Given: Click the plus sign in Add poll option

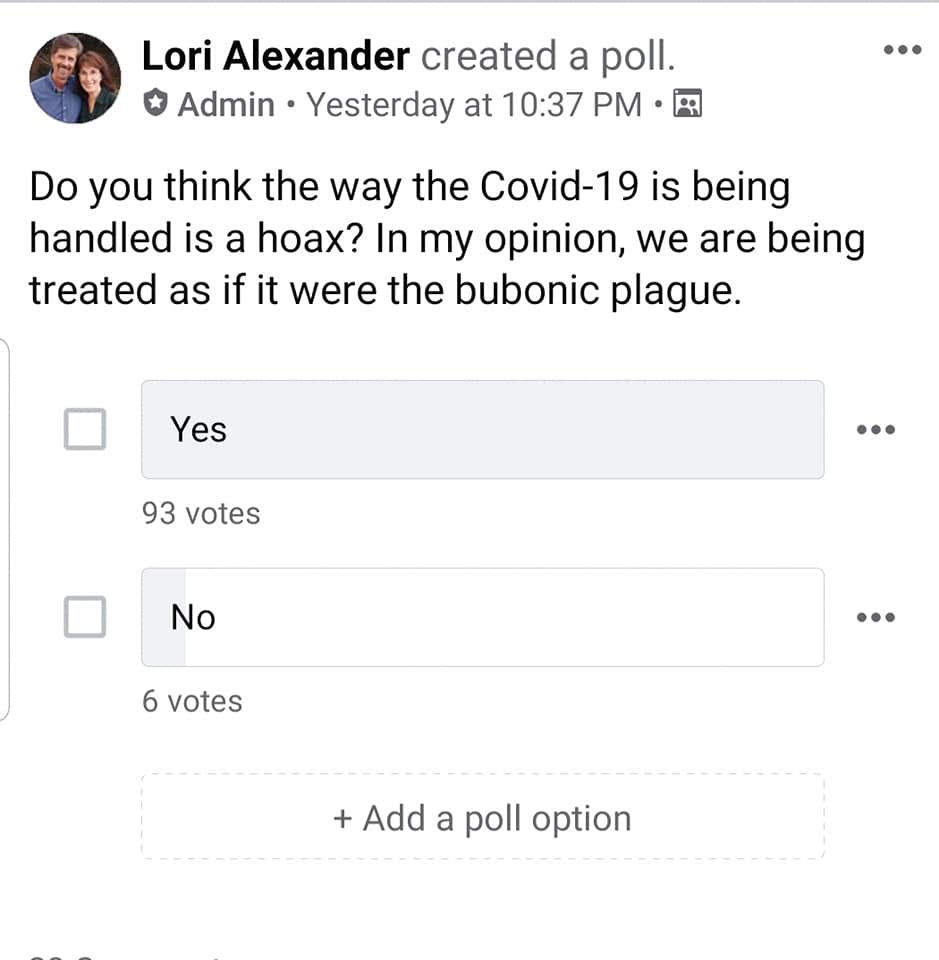Looking at the screenshot, I should pos(343,819).
